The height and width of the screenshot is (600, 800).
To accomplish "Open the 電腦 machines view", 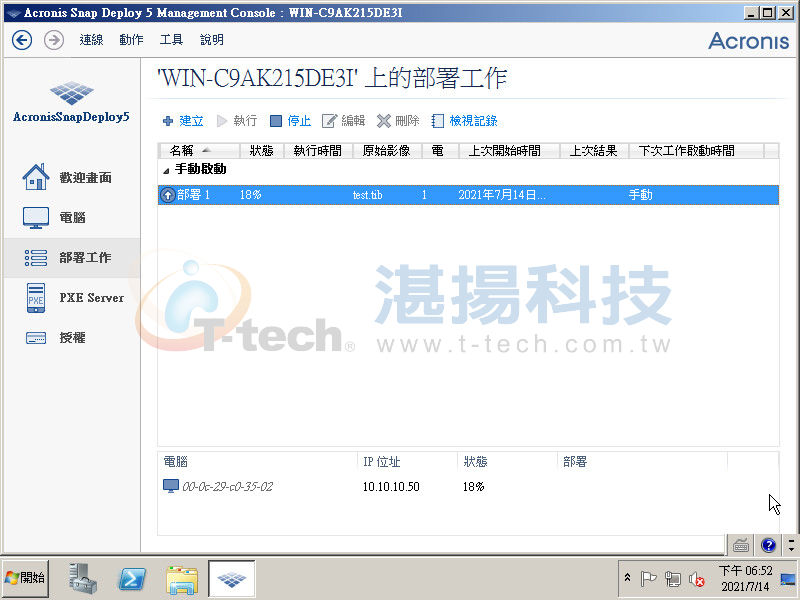I will [71, 218].
